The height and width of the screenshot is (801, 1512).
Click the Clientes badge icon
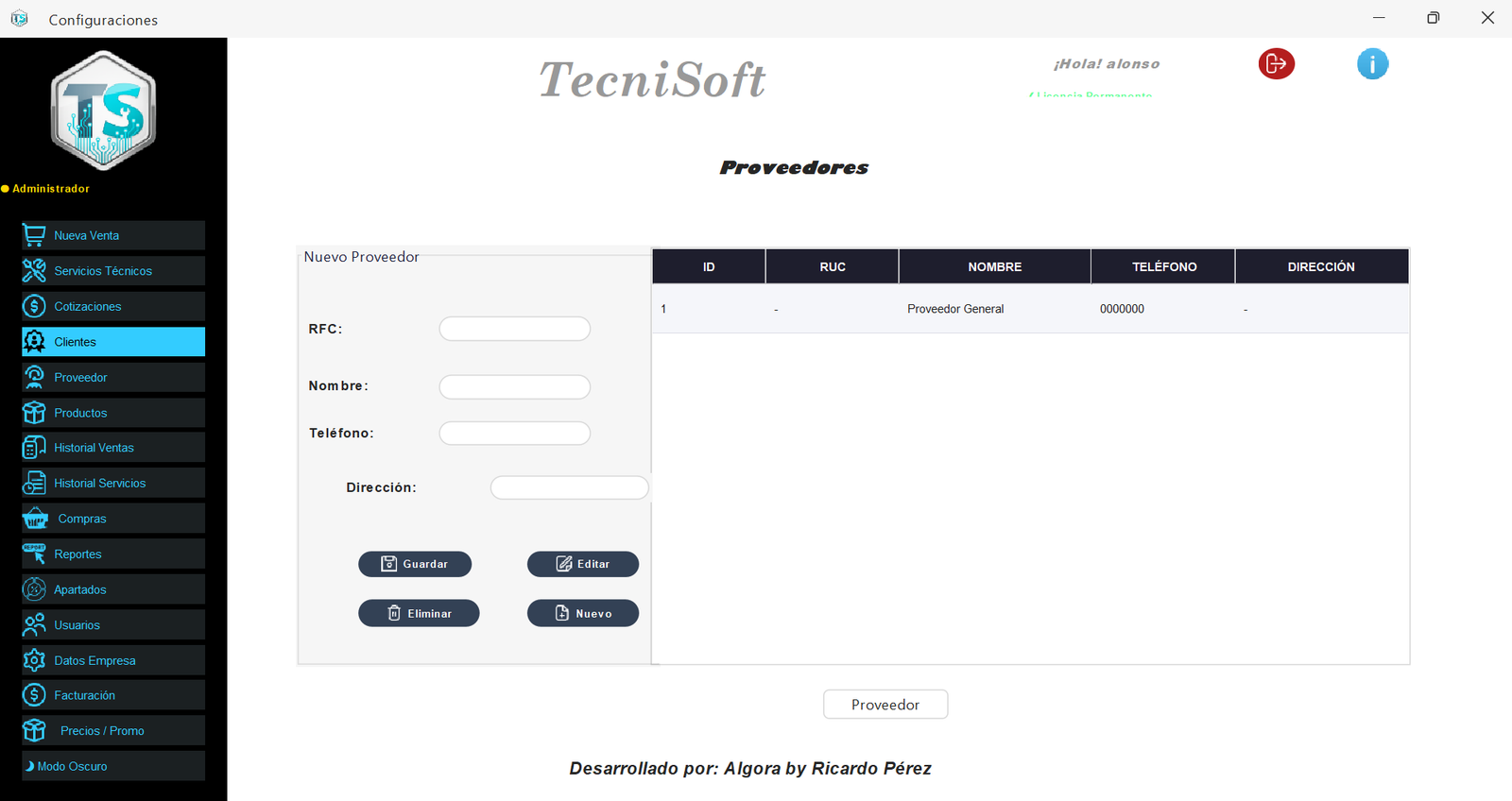pyautogui.click(x=34, y=341)
